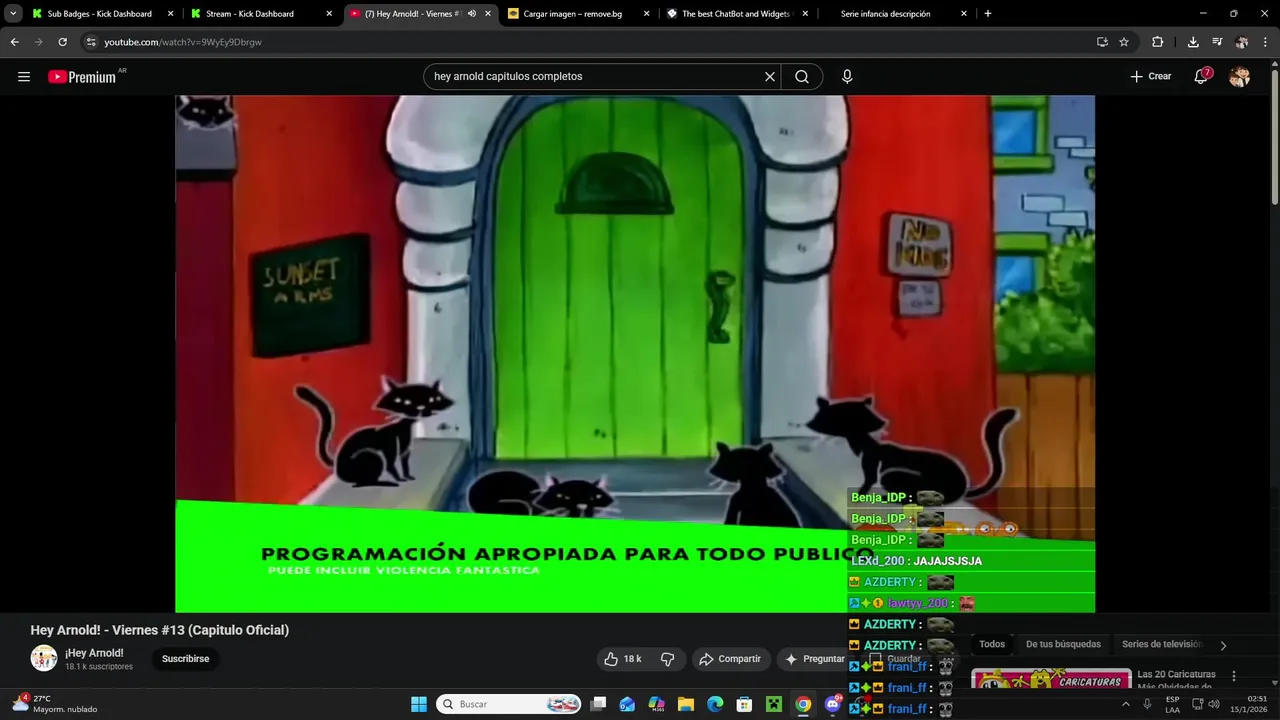Screen dimensions: 1280x720
Task: Select De tus búsquedas filter chip
Action: pos(1063,645)
